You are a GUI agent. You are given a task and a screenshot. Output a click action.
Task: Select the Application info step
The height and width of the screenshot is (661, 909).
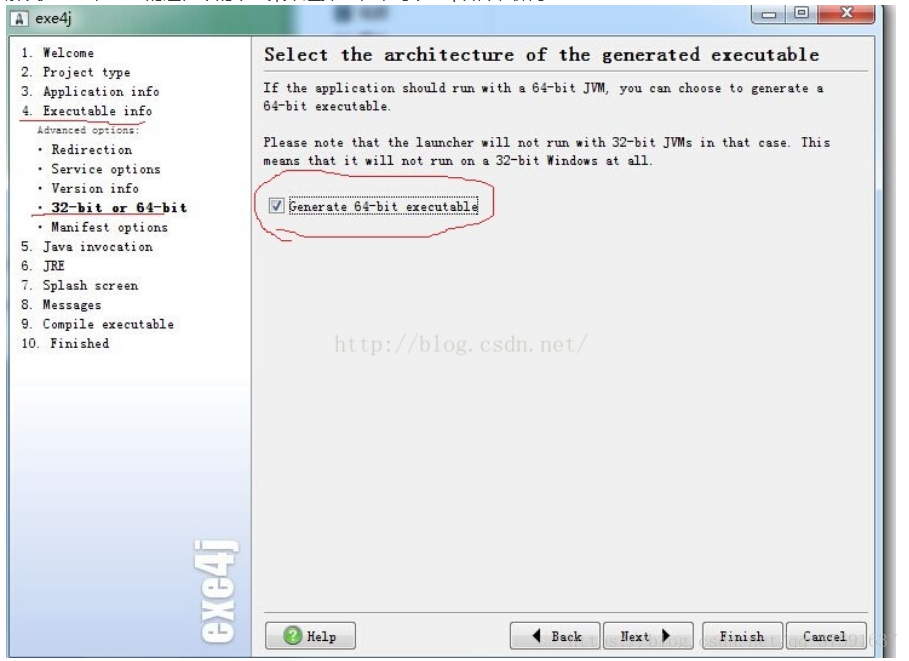click(x=90, y=92)
